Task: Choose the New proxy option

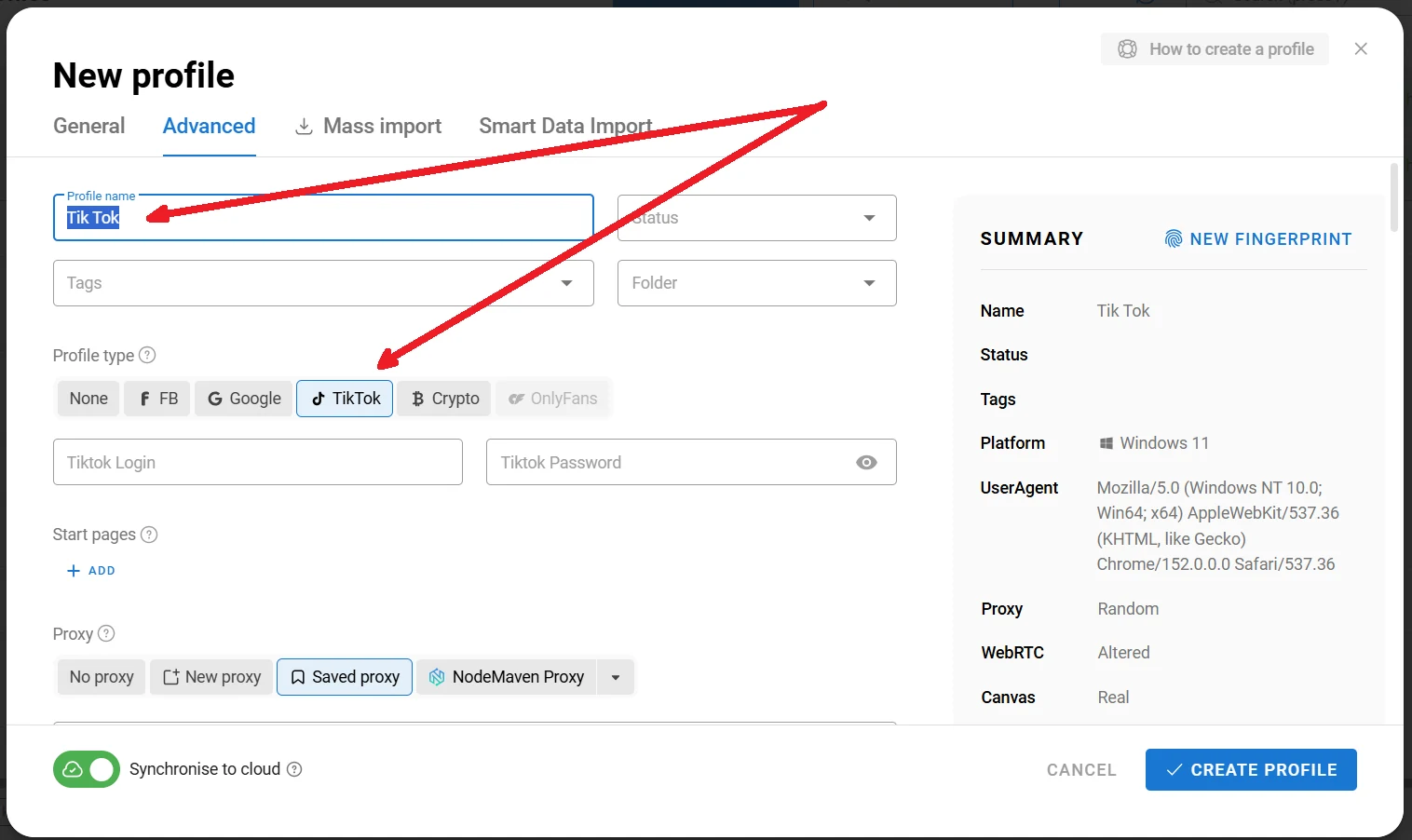Action: tap(211, 677)
